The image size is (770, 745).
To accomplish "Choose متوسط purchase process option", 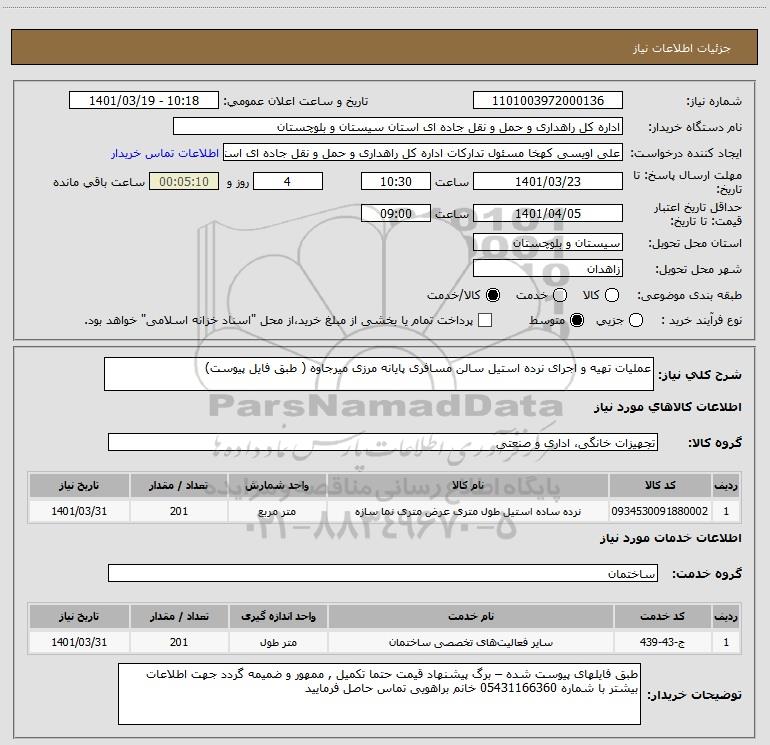I will coord(577,321).
